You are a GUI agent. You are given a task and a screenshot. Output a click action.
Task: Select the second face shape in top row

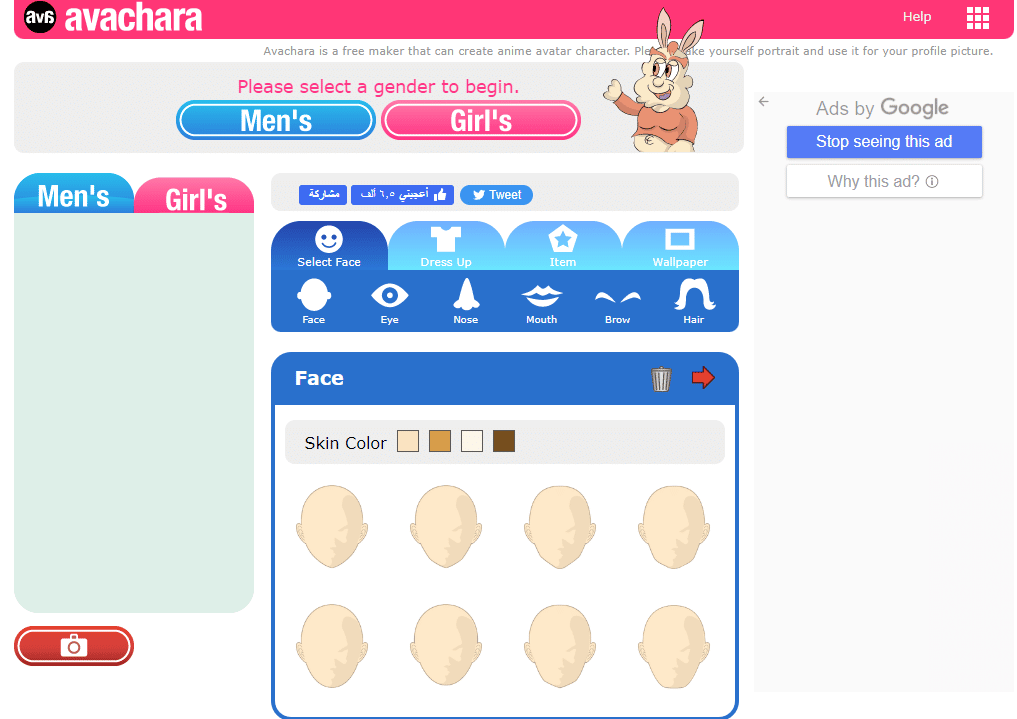click(446, 526)
